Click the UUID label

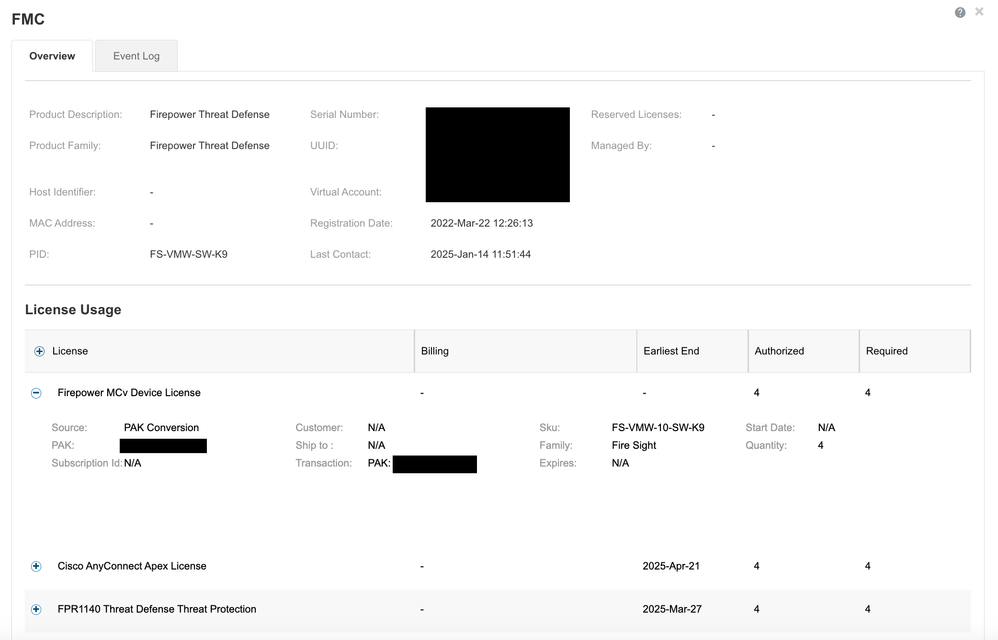pyautogui.click(x=324, y=146)
